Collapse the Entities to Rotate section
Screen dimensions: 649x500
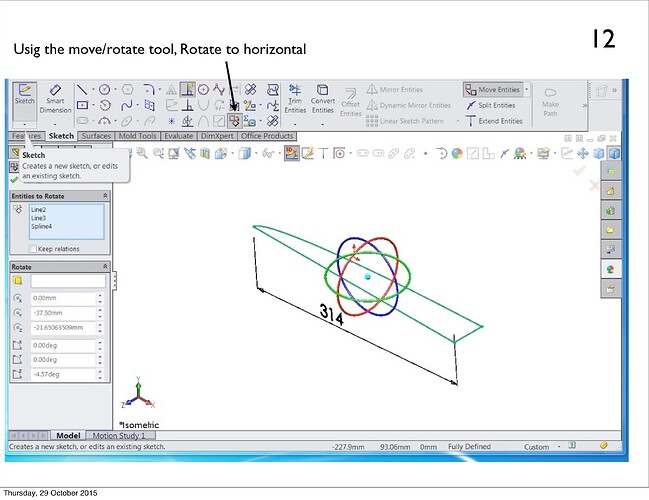click(x=106, y=196)
